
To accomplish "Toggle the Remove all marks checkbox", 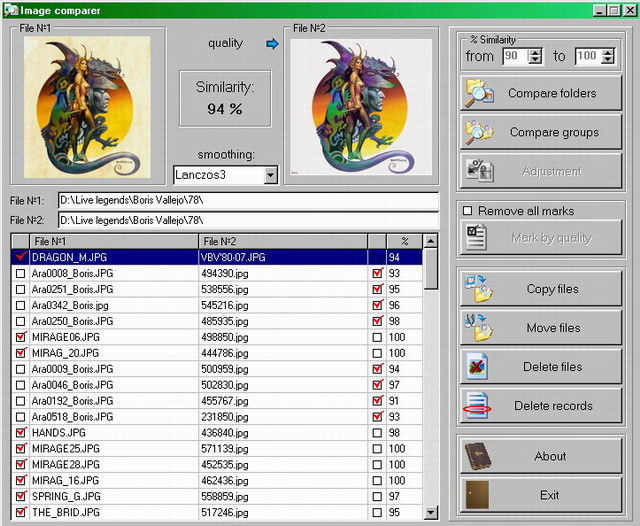I will coord(468,211).
